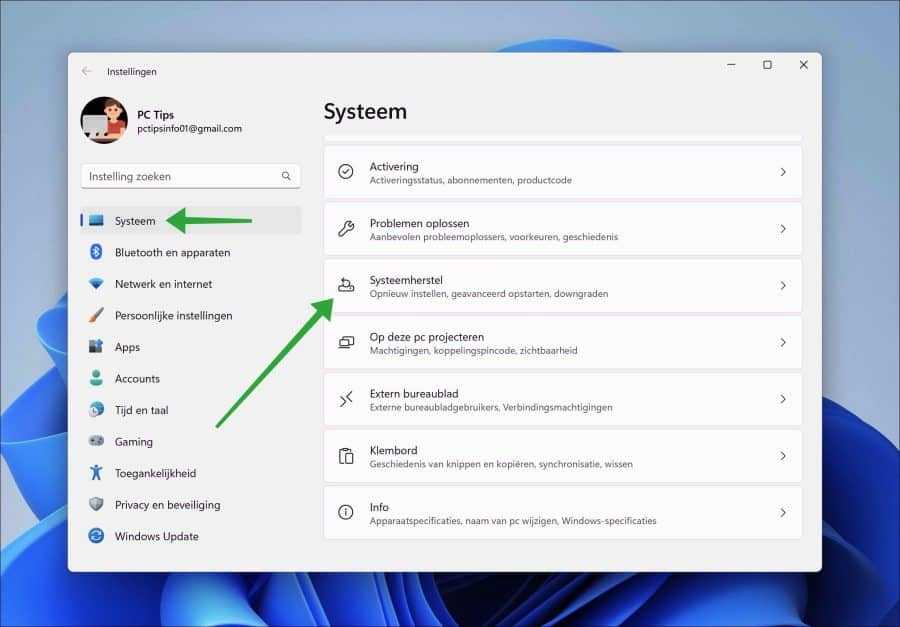
Task: Expand the Info row chevron
Action: [x=783, y=512]
